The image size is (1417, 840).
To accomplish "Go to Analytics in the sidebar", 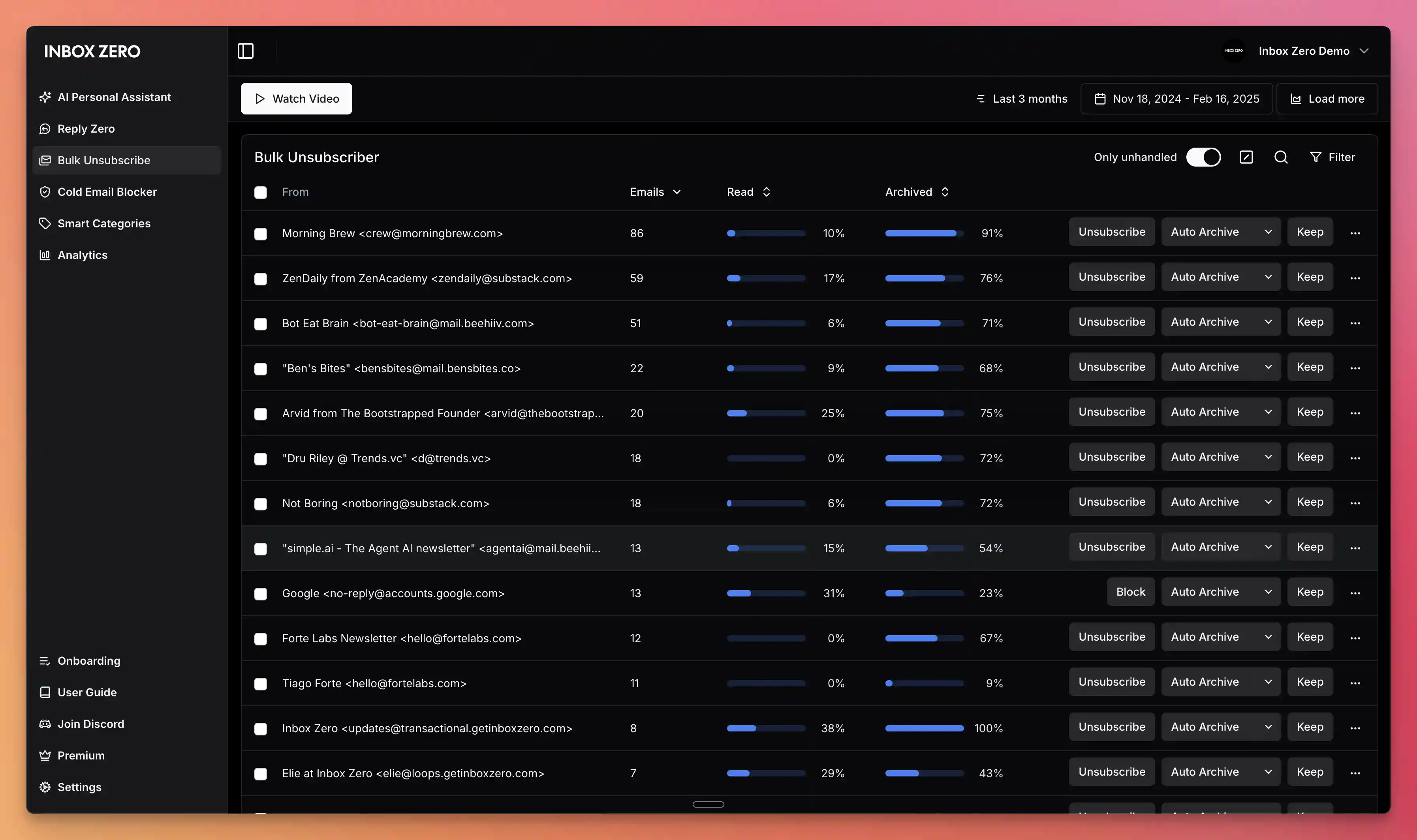I will point(83,255).
